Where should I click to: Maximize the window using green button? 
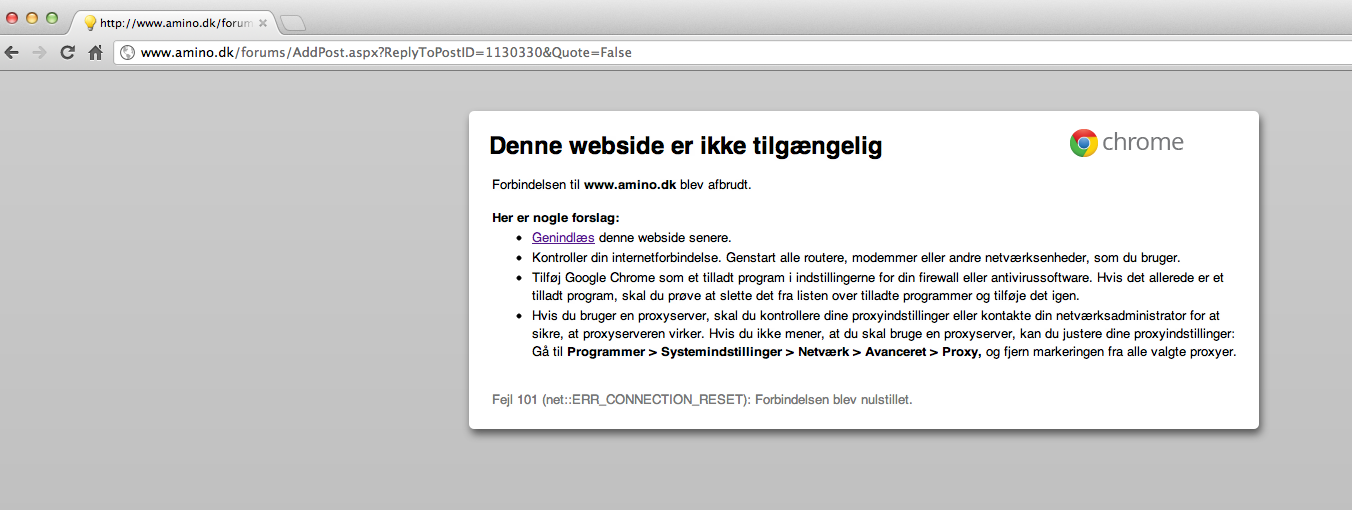51,18
